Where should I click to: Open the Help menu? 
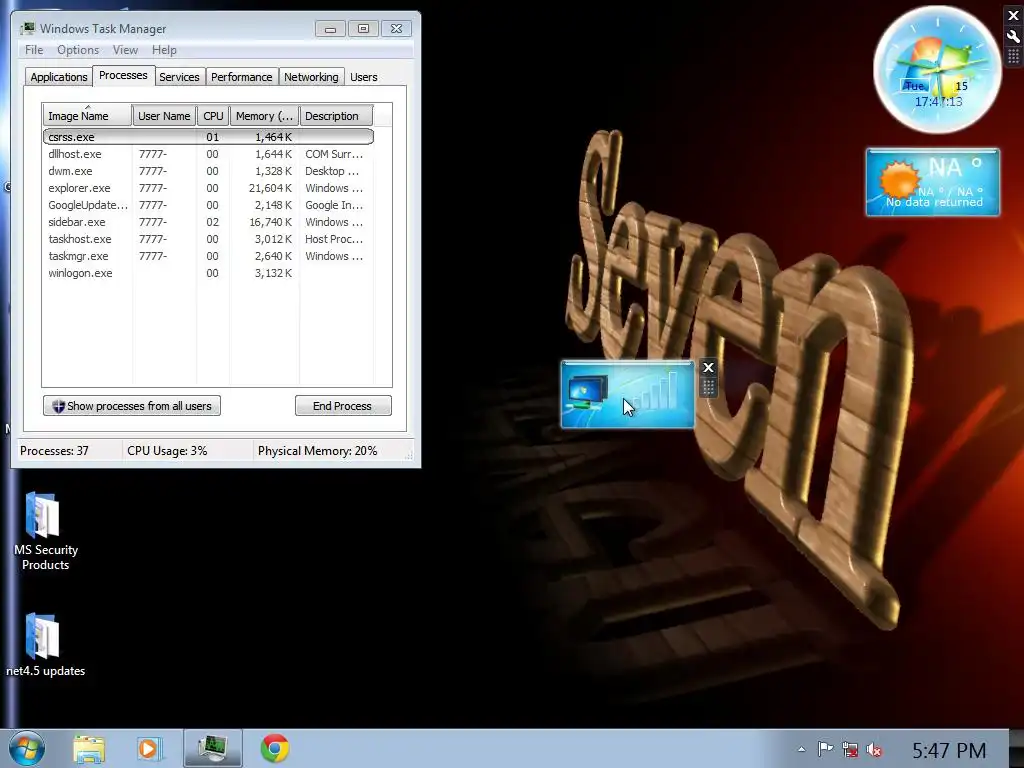[x=164, y=50]
